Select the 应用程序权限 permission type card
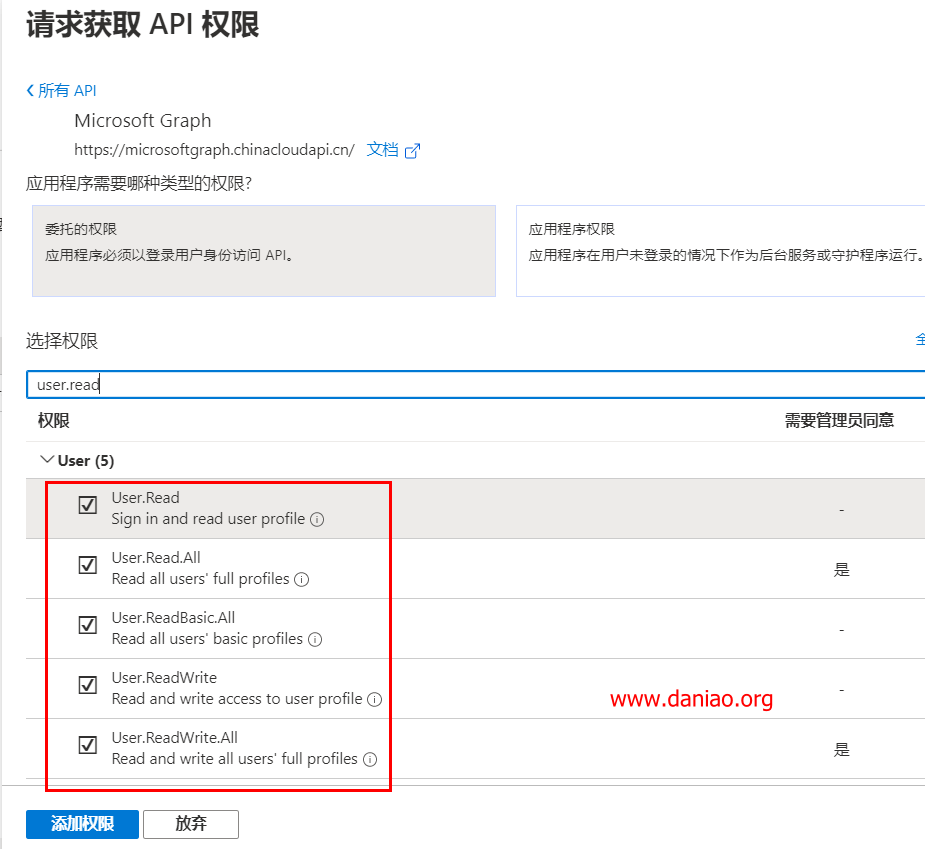 pos(720,251)
